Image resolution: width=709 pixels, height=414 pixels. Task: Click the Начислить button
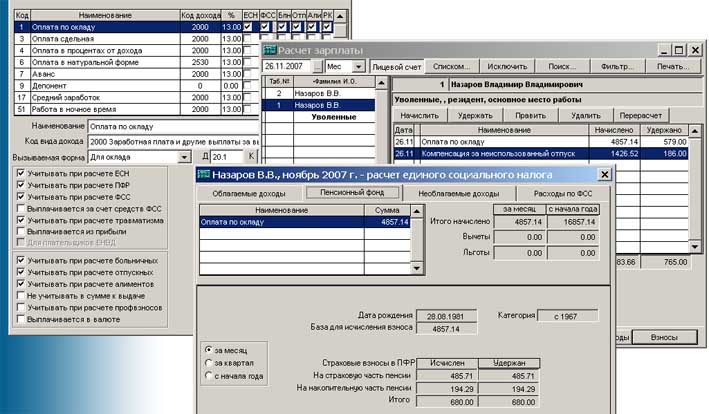(419, 116)
